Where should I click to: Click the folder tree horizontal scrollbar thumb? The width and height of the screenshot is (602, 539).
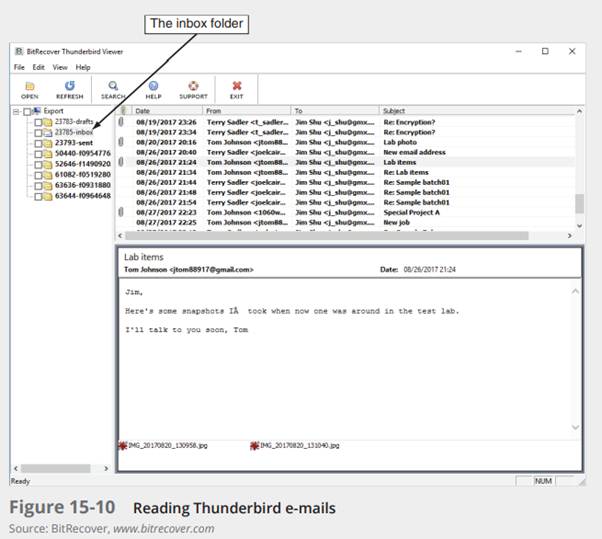click(x=56, y=468)
